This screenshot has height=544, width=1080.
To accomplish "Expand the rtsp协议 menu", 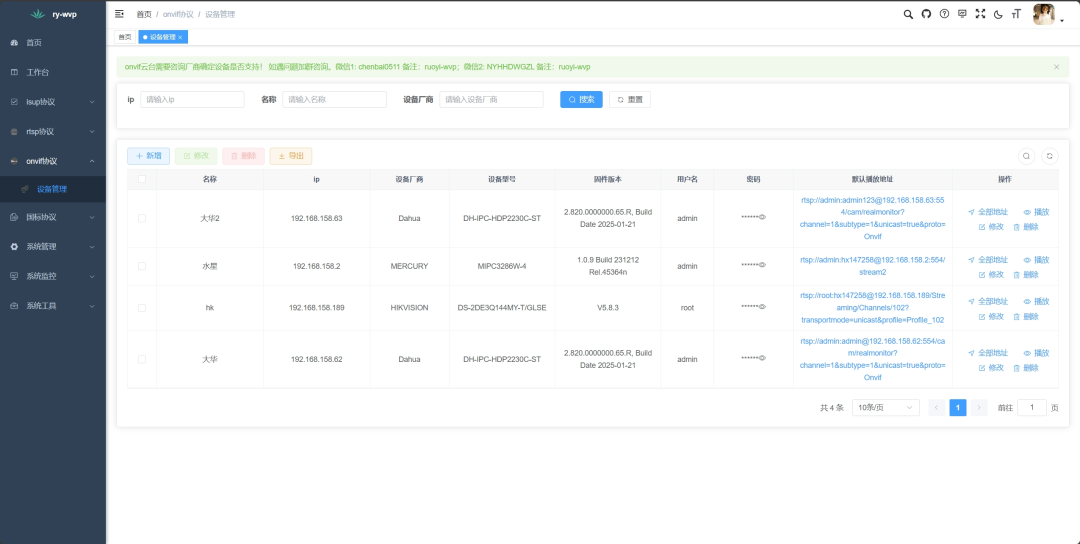I will (53, 132).
